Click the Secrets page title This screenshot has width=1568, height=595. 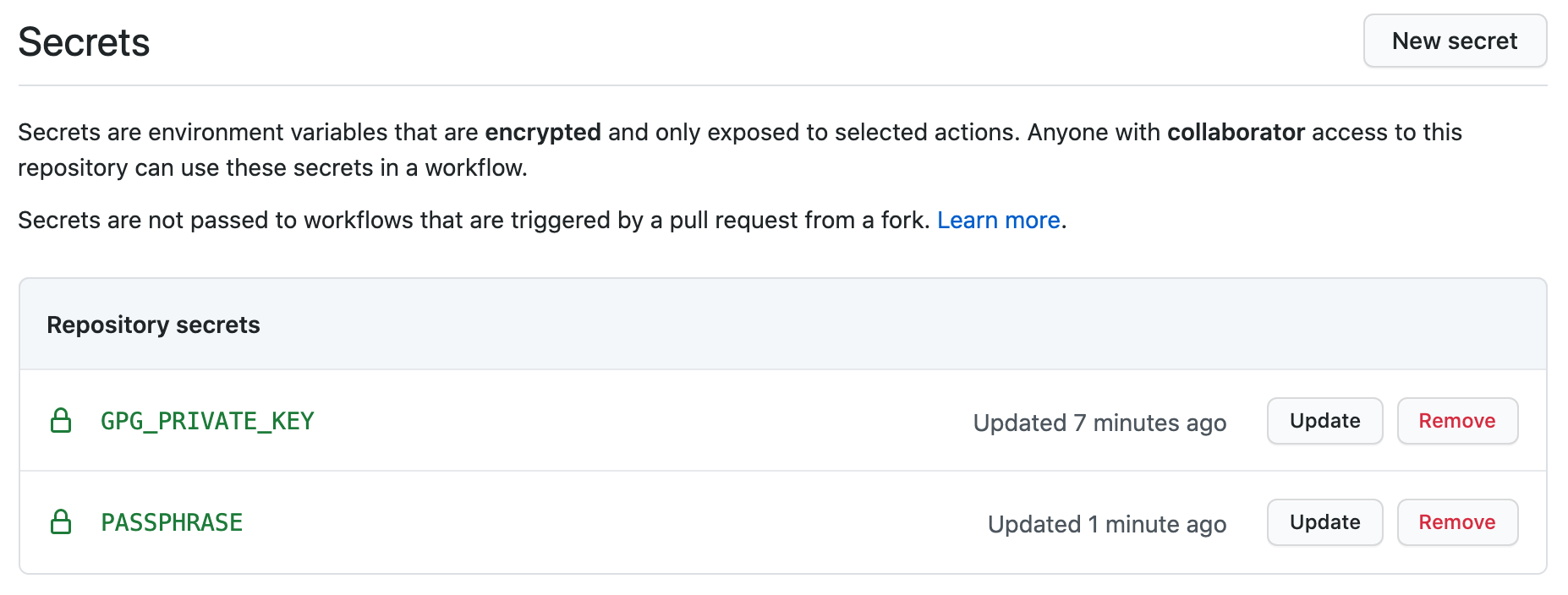[x=83, y=41]
